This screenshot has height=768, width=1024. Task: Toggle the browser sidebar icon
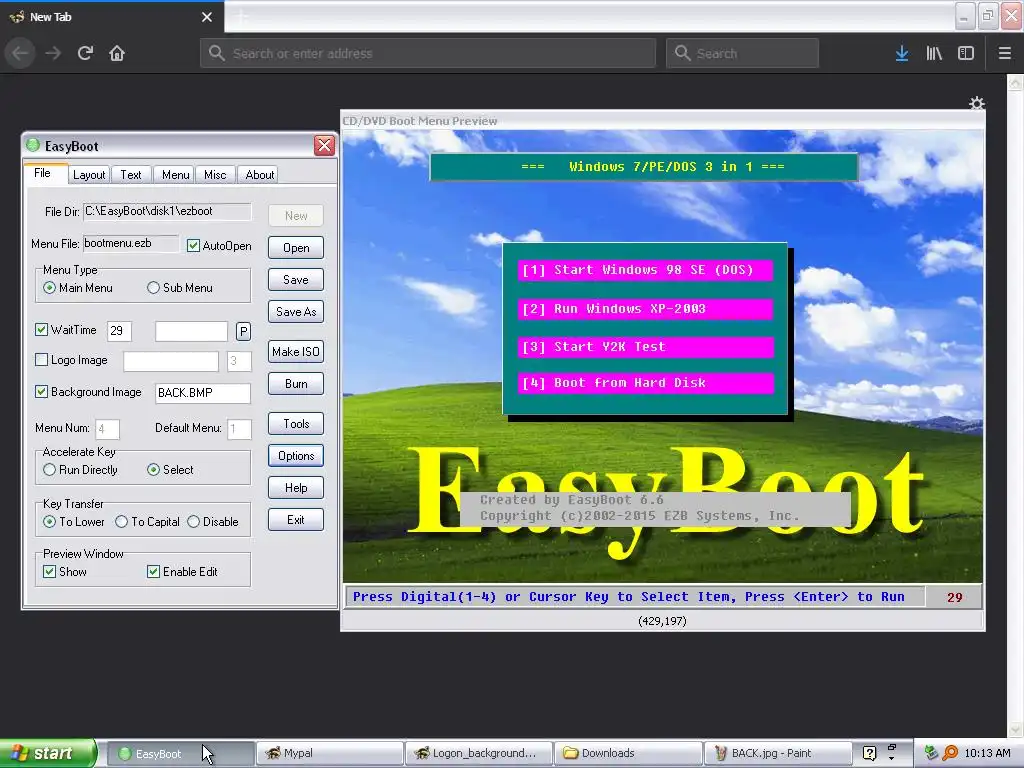click(x=966, y=54)
